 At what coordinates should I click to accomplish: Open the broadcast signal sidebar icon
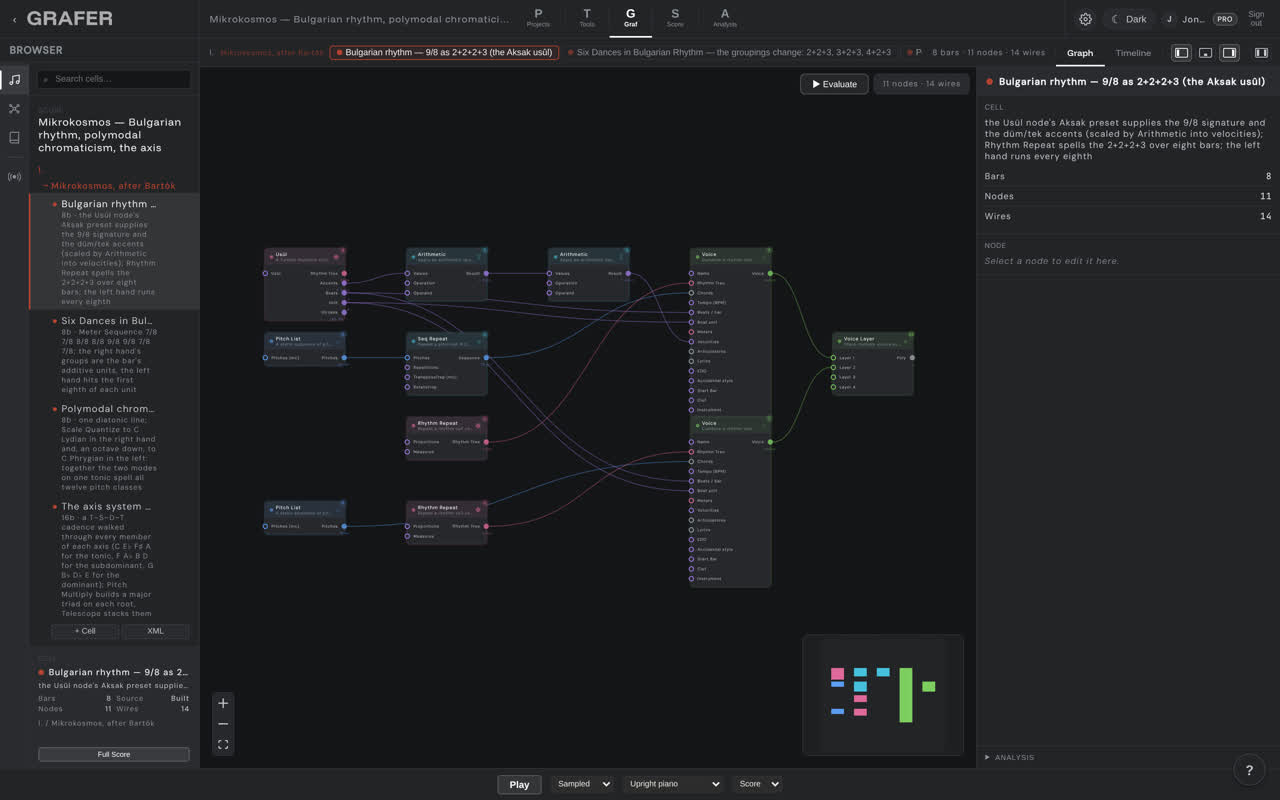click(14, 177)
